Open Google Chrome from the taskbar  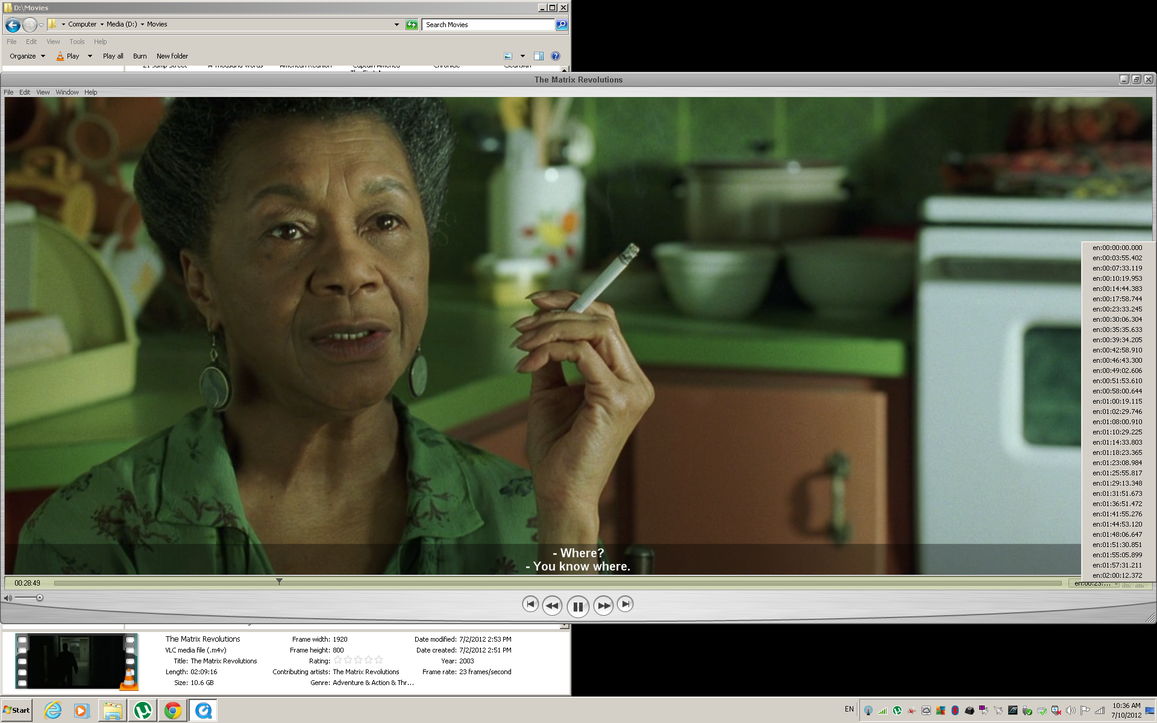[x=173, y=711]
